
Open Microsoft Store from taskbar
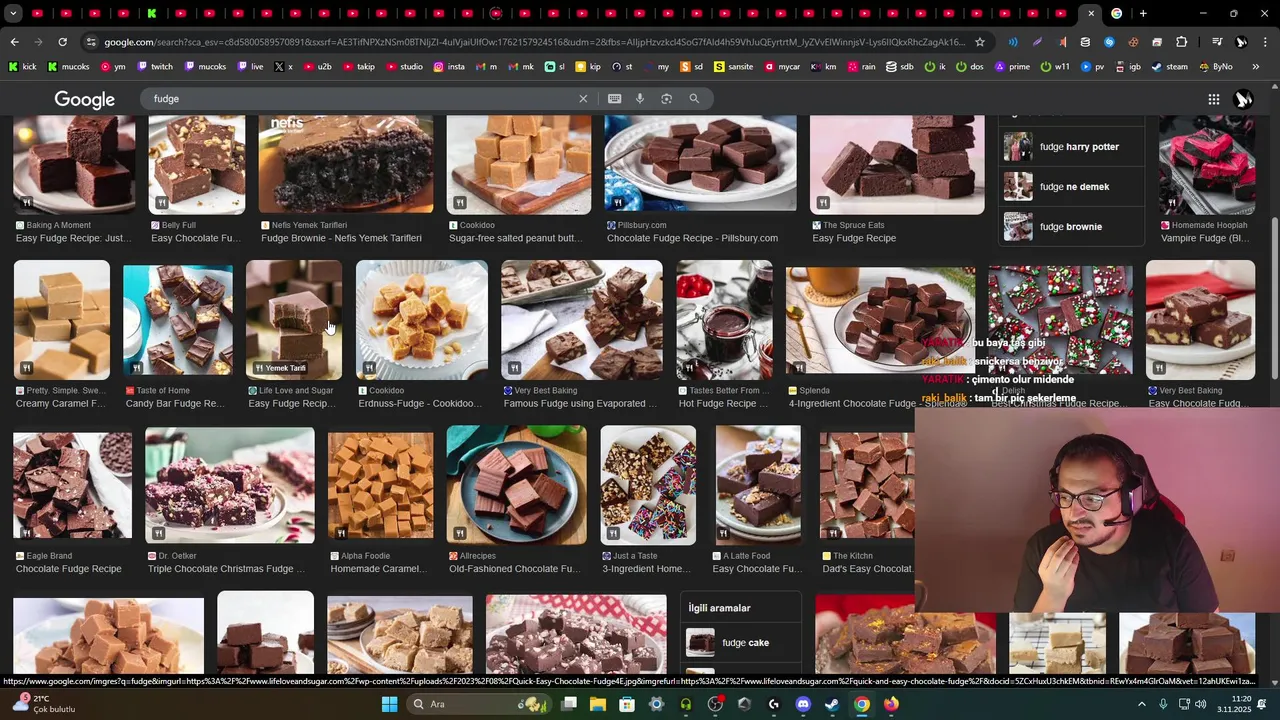point(627,704)
